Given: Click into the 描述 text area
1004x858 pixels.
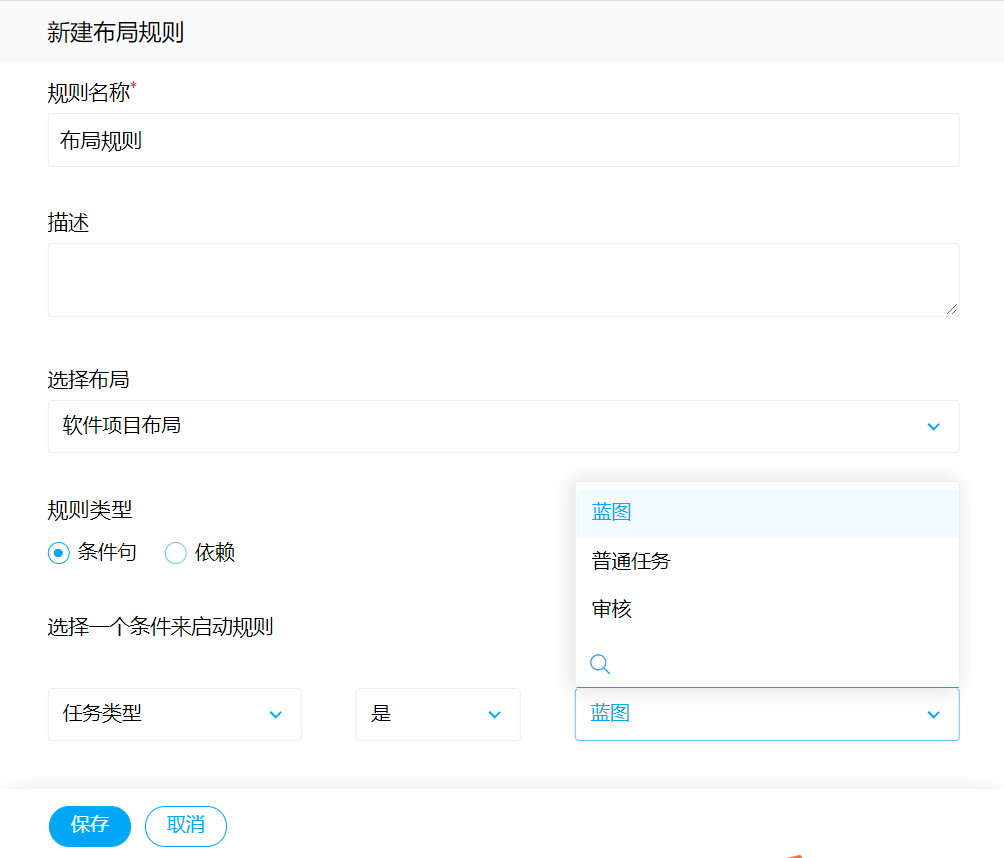Looking at the screenshot, I should [x=502, y=280].
